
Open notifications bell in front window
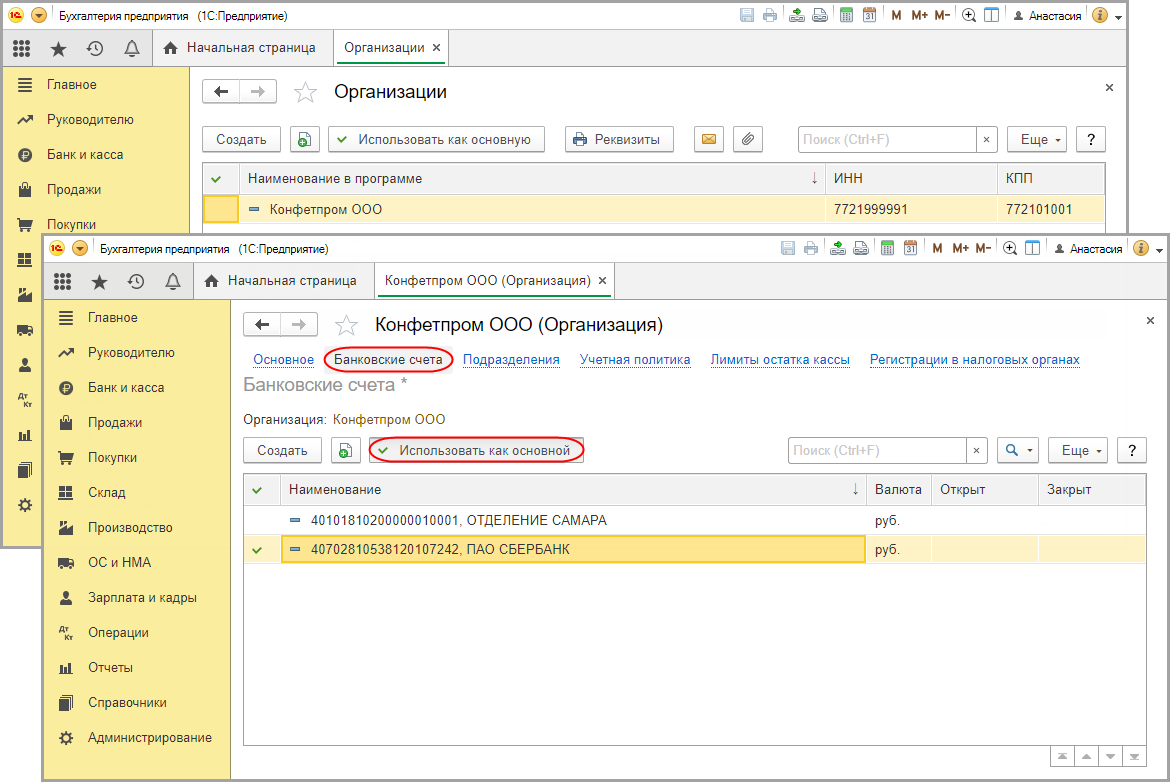tap(172, 282)
